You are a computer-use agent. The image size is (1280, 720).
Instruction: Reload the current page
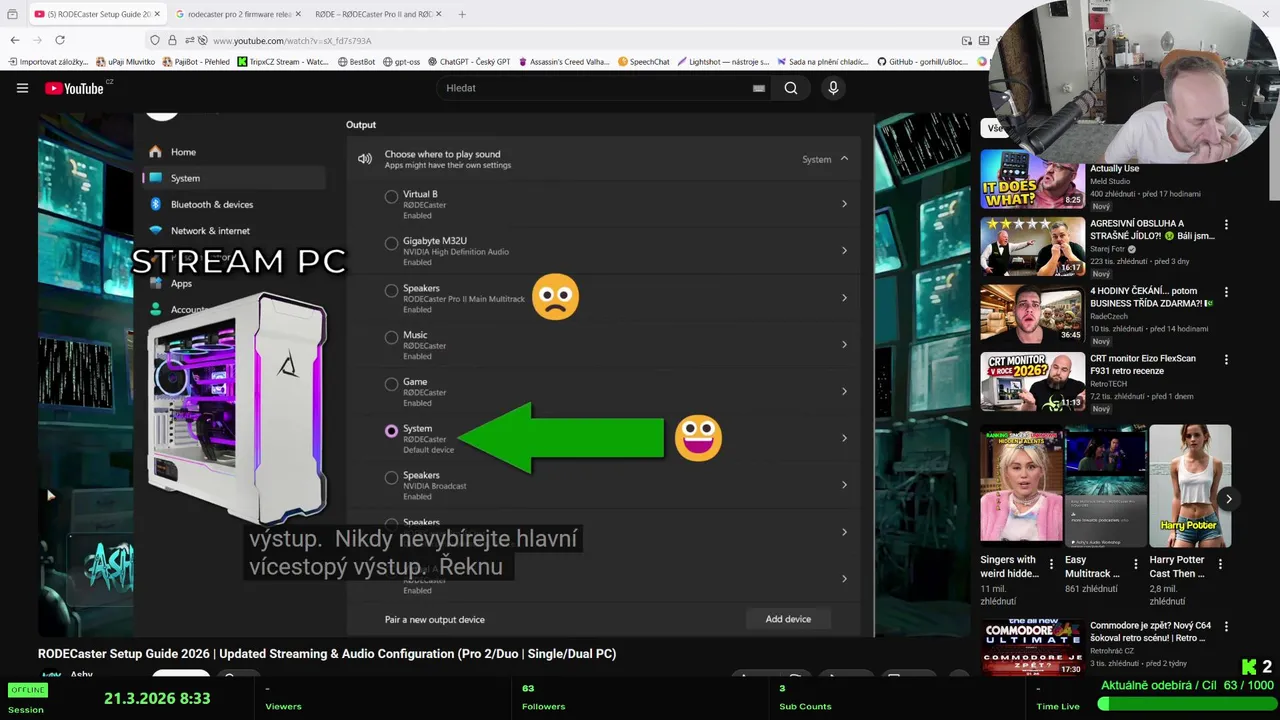point(60,40)
